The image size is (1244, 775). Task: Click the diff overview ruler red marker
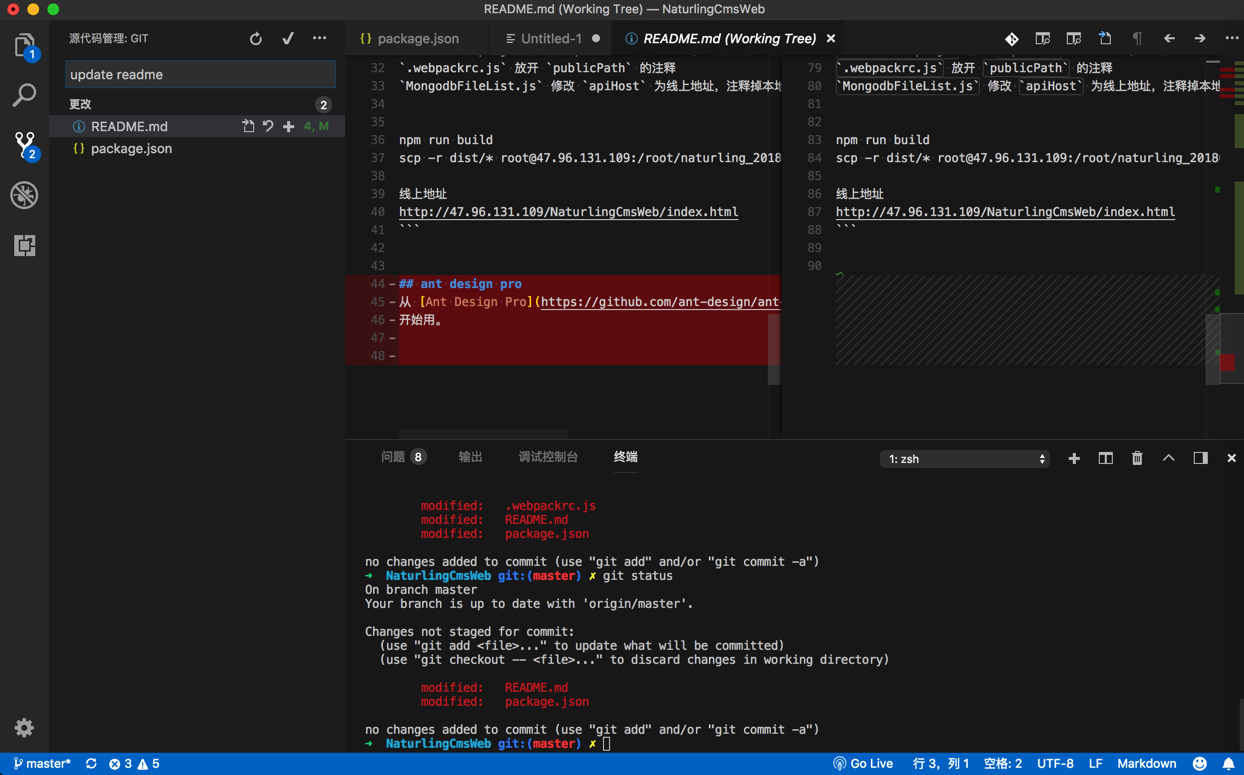point(1227,363)
